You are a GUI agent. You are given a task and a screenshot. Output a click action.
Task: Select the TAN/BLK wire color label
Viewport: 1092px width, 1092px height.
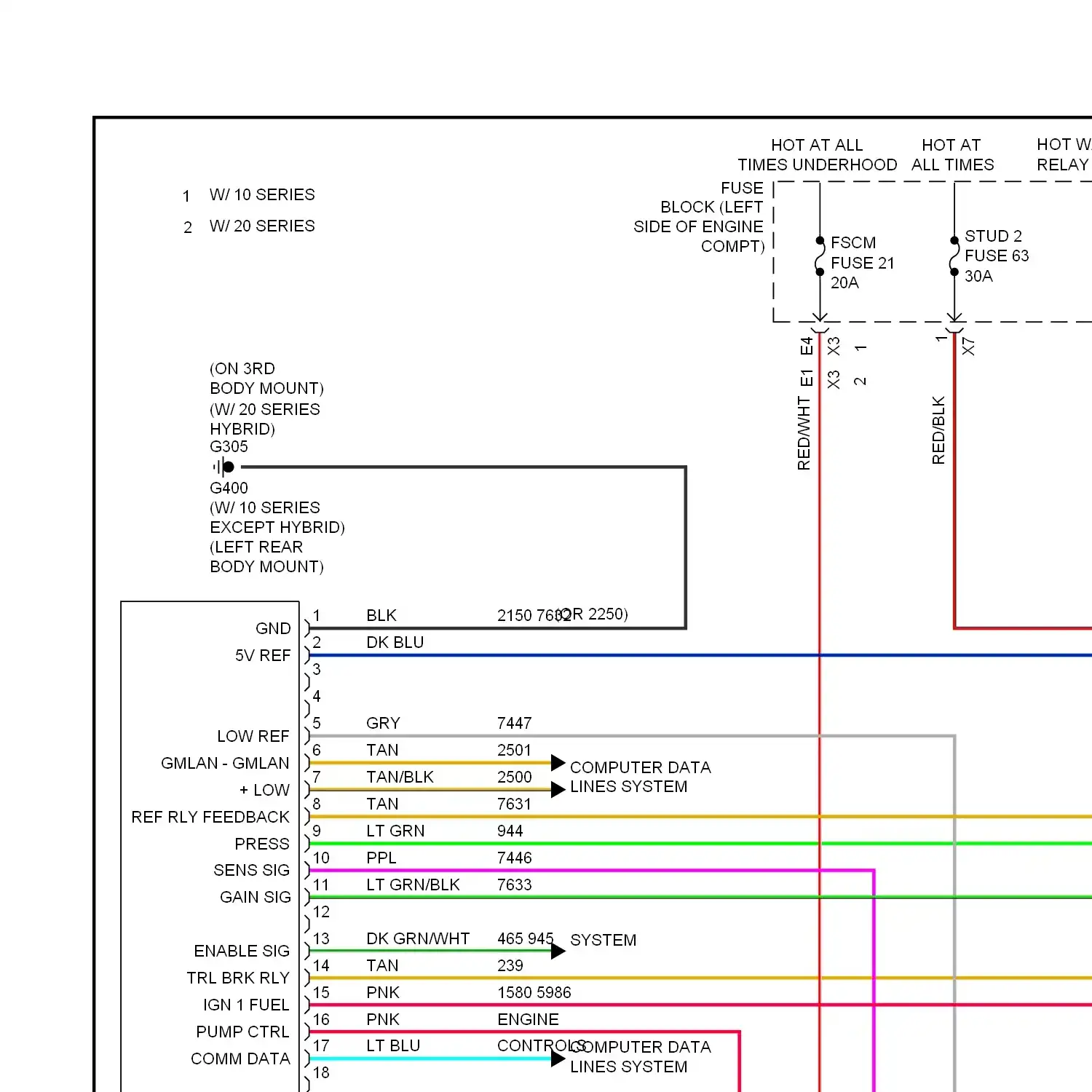[400, 777]
